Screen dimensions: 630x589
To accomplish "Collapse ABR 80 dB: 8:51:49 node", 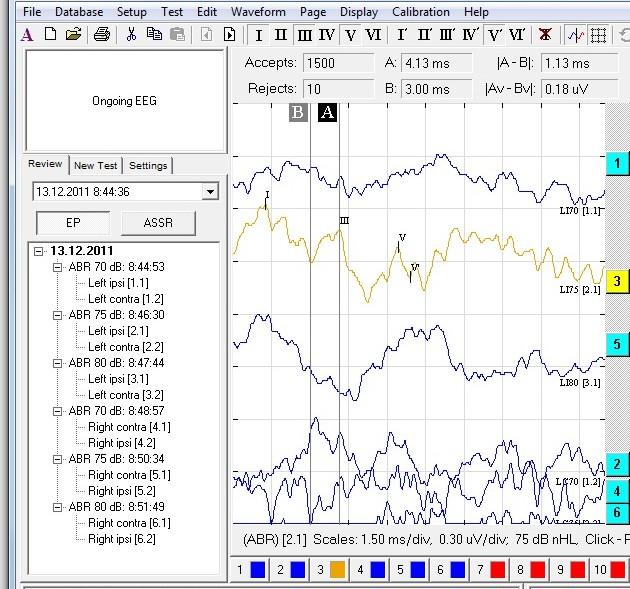I will pos(57,507).
